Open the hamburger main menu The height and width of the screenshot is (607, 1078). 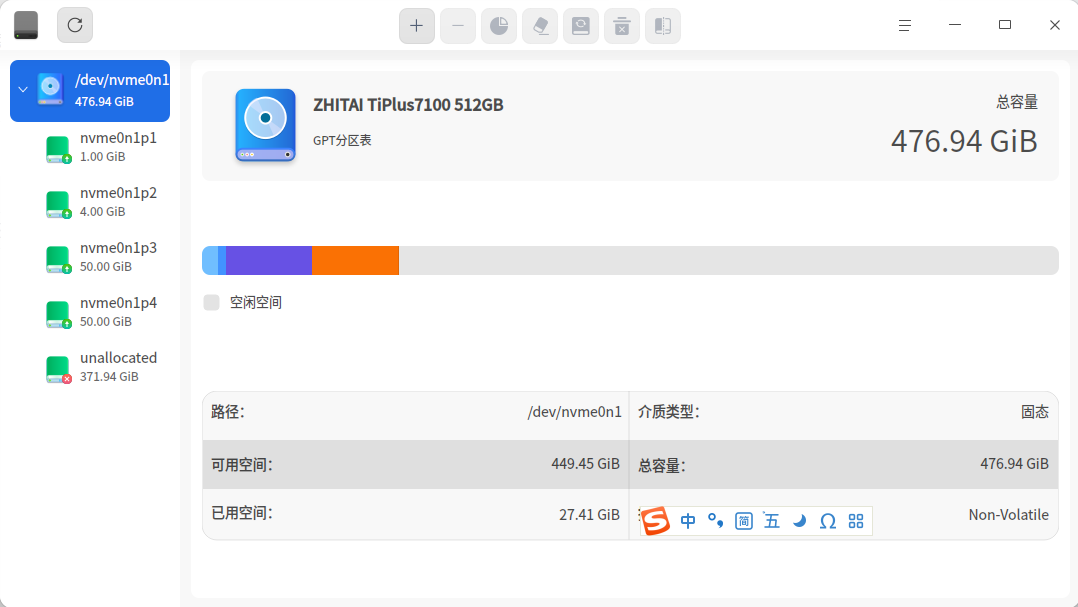pos(905,25)
